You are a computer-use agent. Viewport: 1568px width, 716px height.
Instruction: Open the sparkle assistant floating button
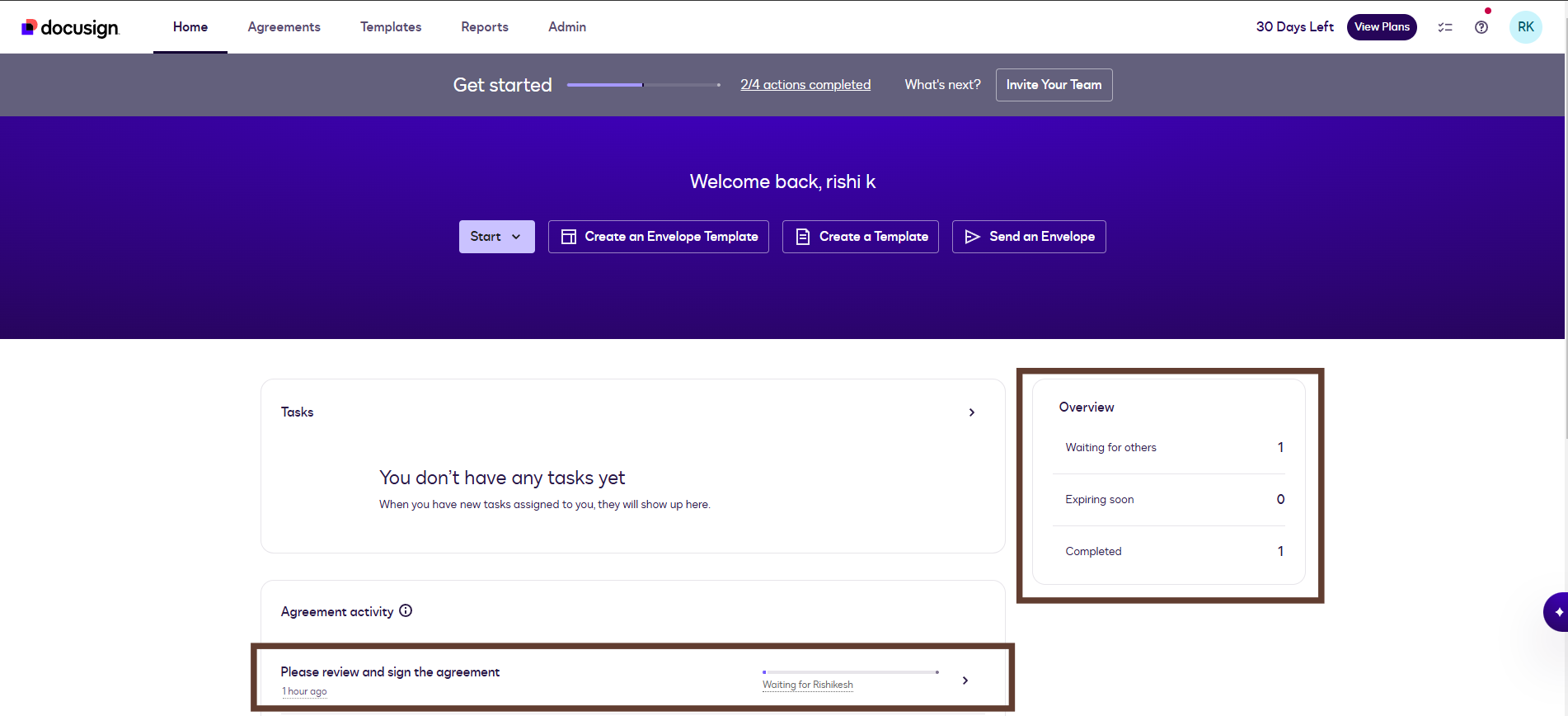pos(1556,612)
